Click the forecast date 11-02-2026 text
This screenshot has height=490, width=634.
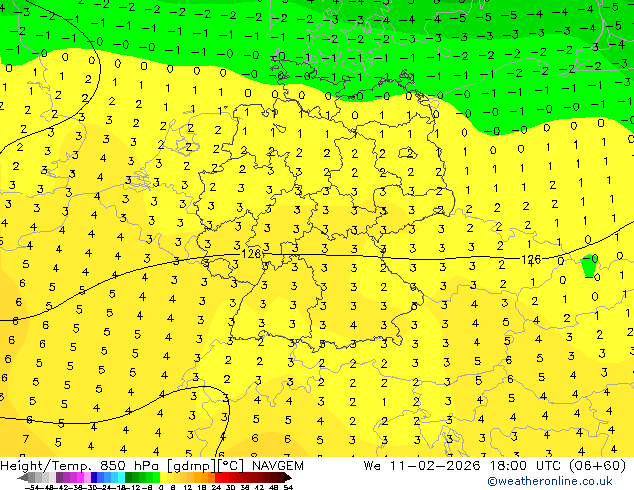click(x=435, y=466)
